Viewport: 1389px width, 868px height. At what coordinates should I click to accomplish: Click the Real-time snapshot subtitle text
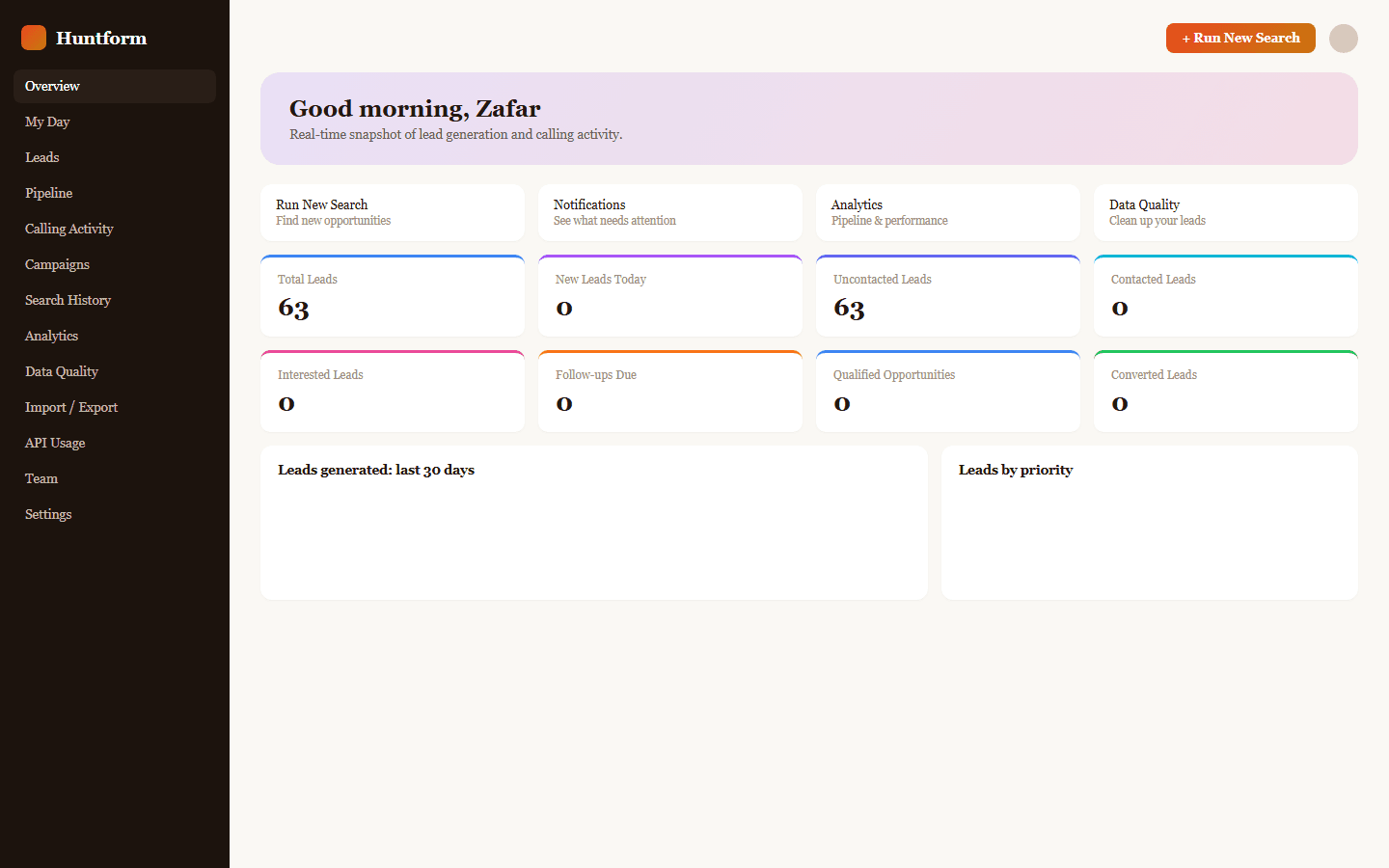tap(456, 134)
